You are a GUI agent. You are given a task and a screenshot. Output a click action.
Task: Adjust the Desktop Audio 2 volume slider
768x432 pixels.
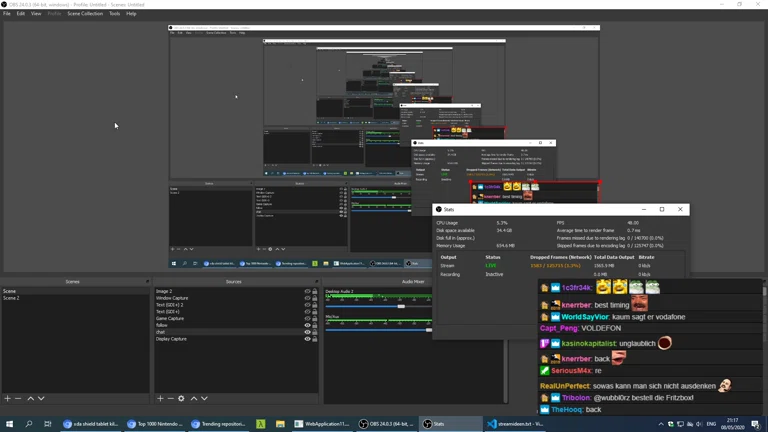(401, 306)
